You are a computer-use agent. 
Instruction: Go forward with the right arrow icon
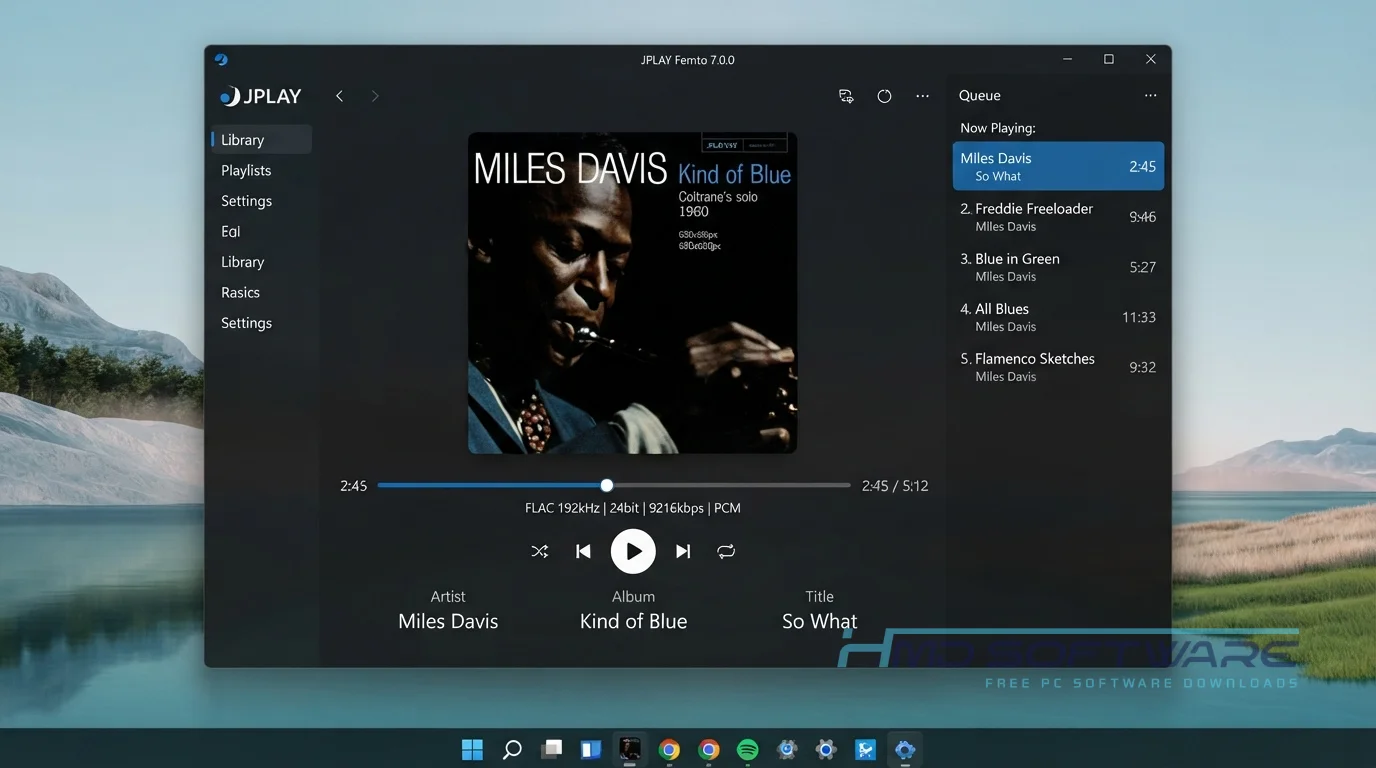pyautogui.click(x=375, y=96)
